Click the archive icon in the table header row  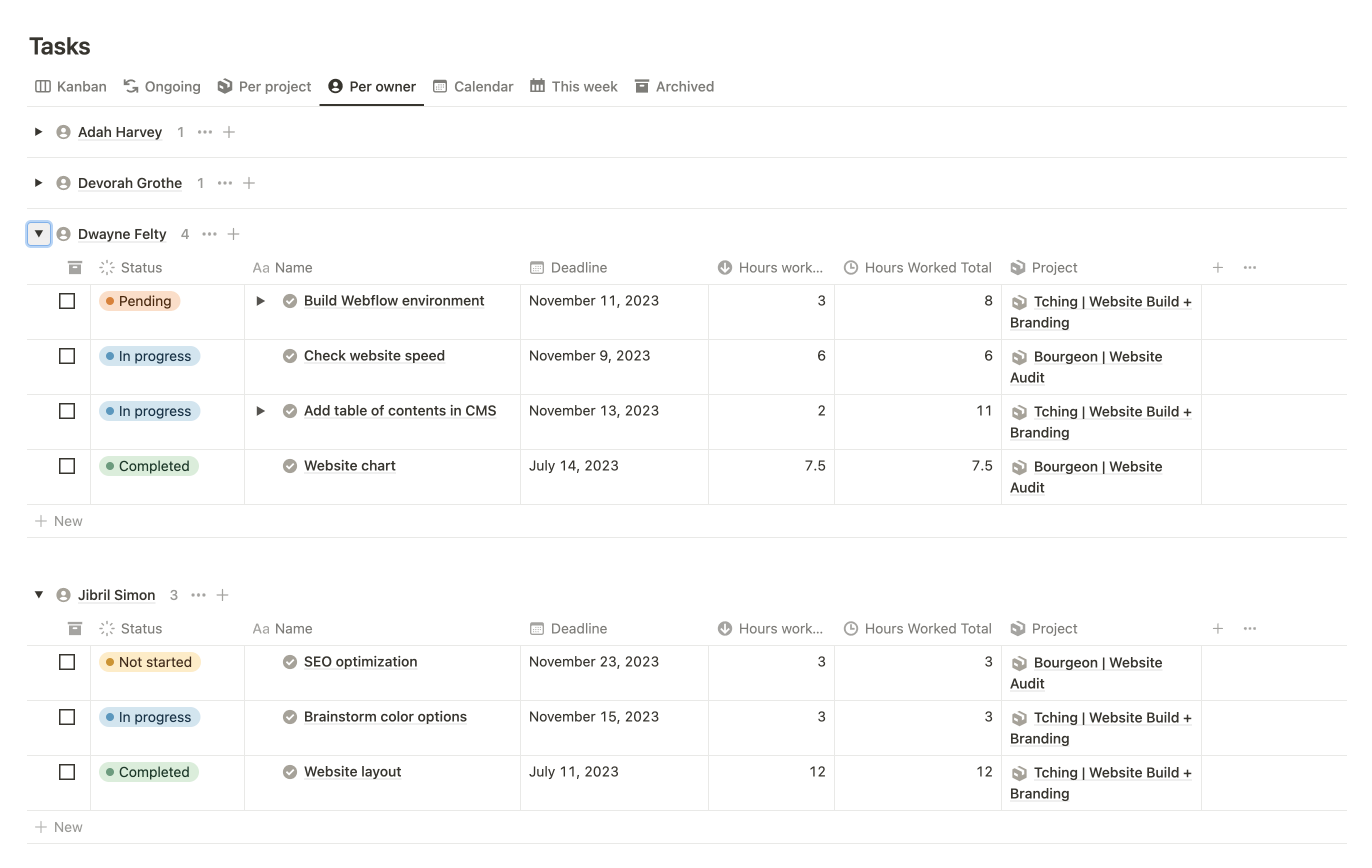[x=74, y=266]
